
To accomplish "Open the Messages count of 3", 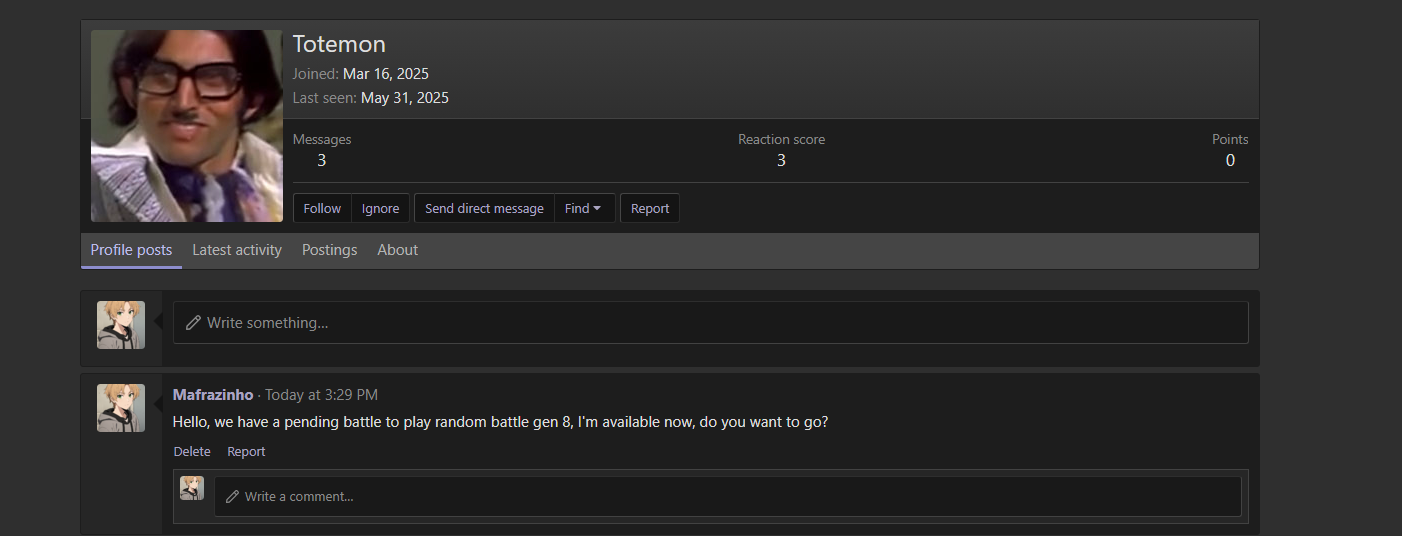I will (321, 160).
